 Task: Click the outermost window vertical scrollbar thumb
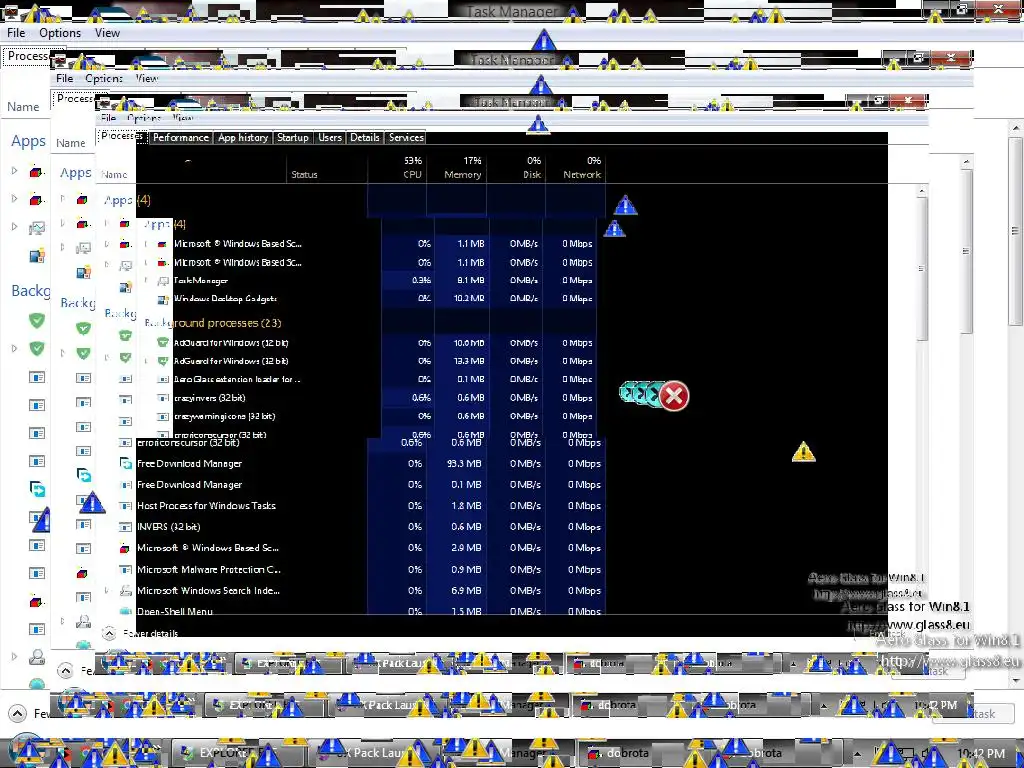1015,230
